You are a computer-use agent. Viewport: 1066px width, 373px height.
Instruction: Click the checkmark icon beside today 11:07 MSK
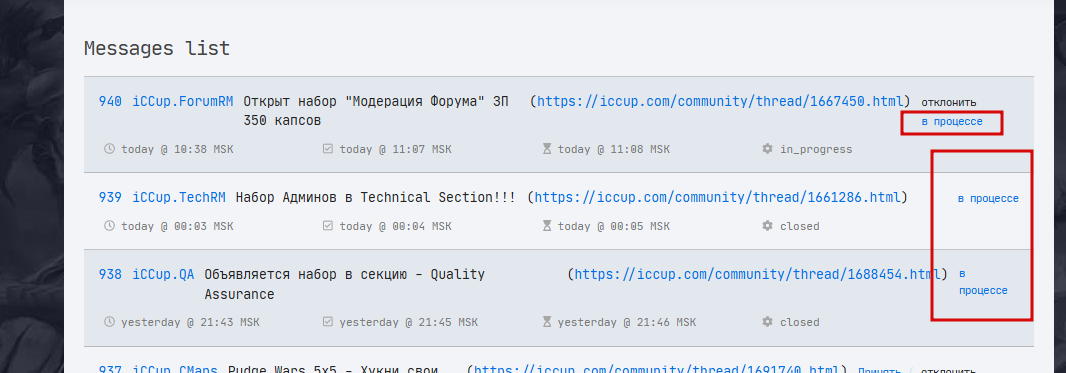pyautogui.click(x=328, y=149)
